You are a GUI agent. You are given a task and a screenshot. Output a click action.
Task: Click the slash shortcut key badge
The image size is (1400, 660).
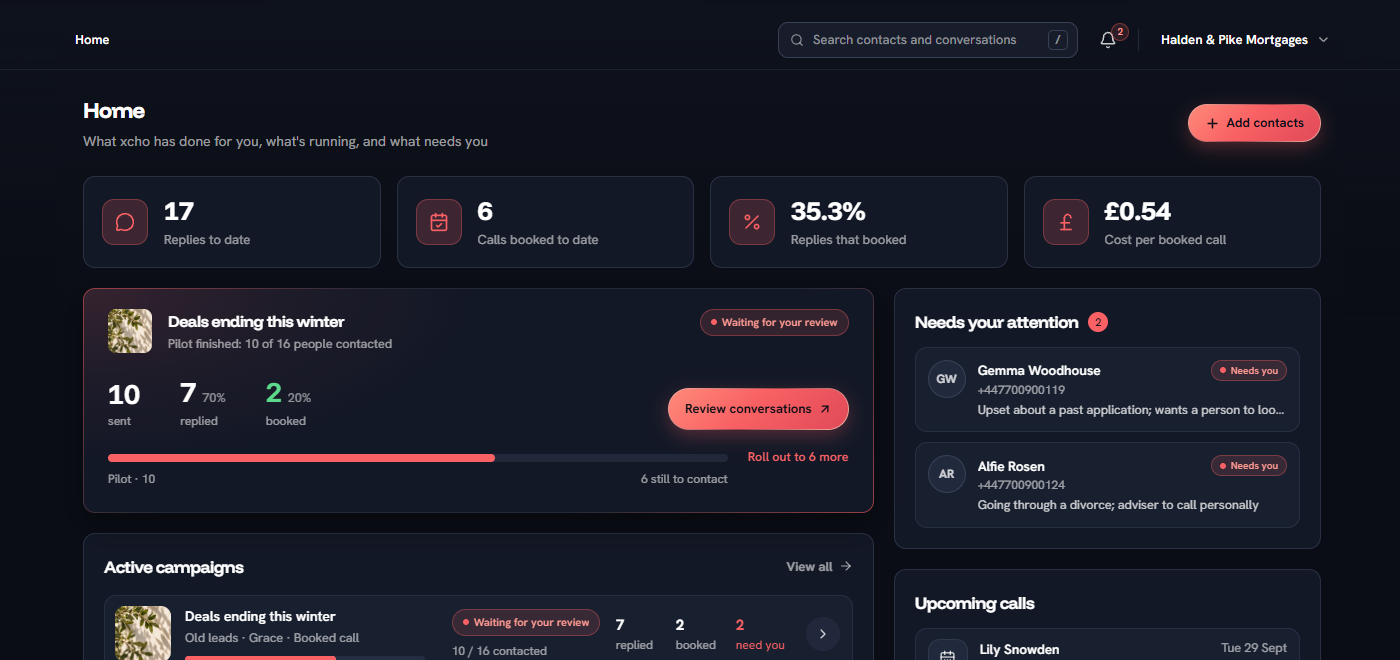click(x=1058, y=40)
